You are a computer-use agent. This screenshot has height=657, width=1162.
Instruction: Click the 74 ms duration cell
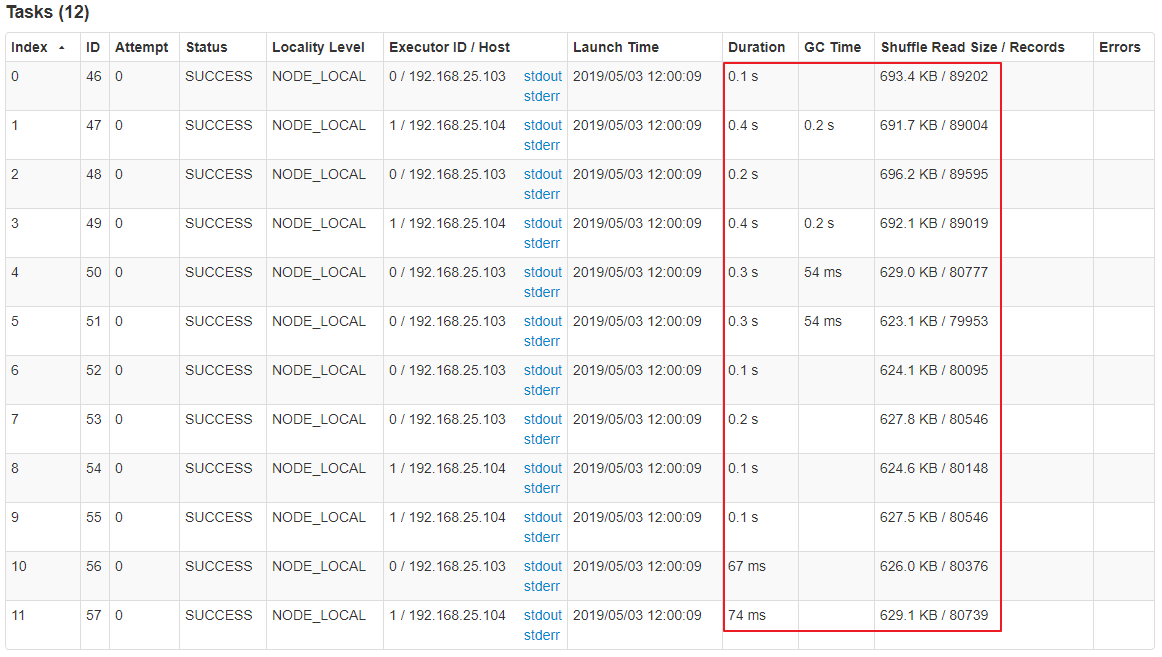coord(746,615)
